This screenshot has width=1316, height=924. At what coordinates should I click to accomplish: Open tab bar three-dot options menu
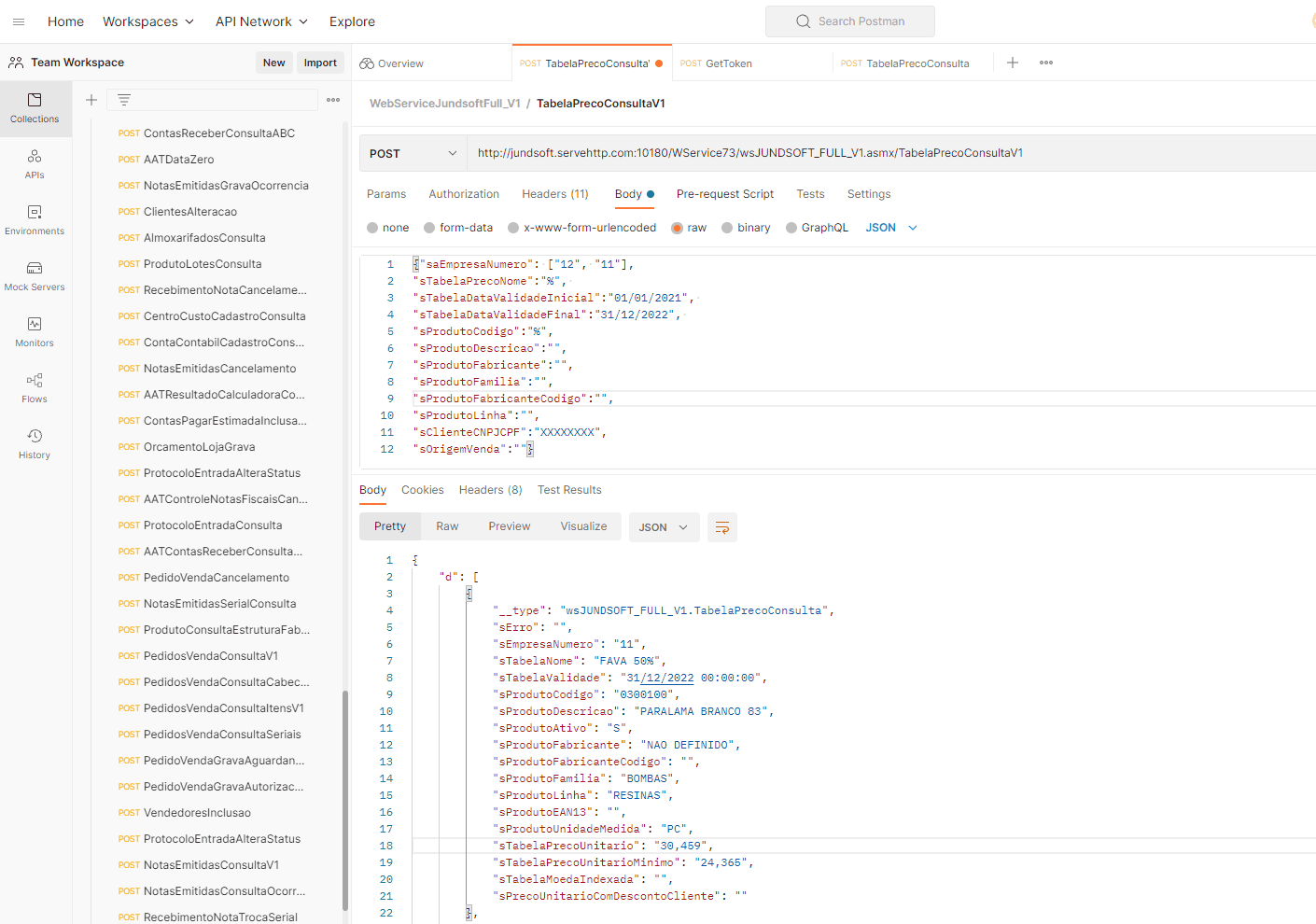coord(1046,63)
